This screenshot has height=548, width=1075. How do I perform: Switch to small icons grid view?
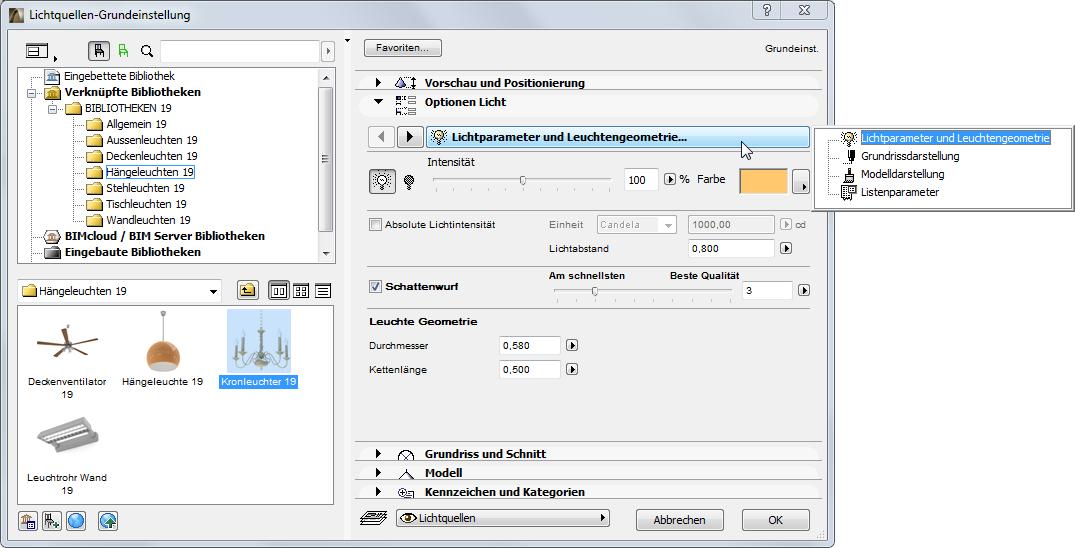point(301,291)
